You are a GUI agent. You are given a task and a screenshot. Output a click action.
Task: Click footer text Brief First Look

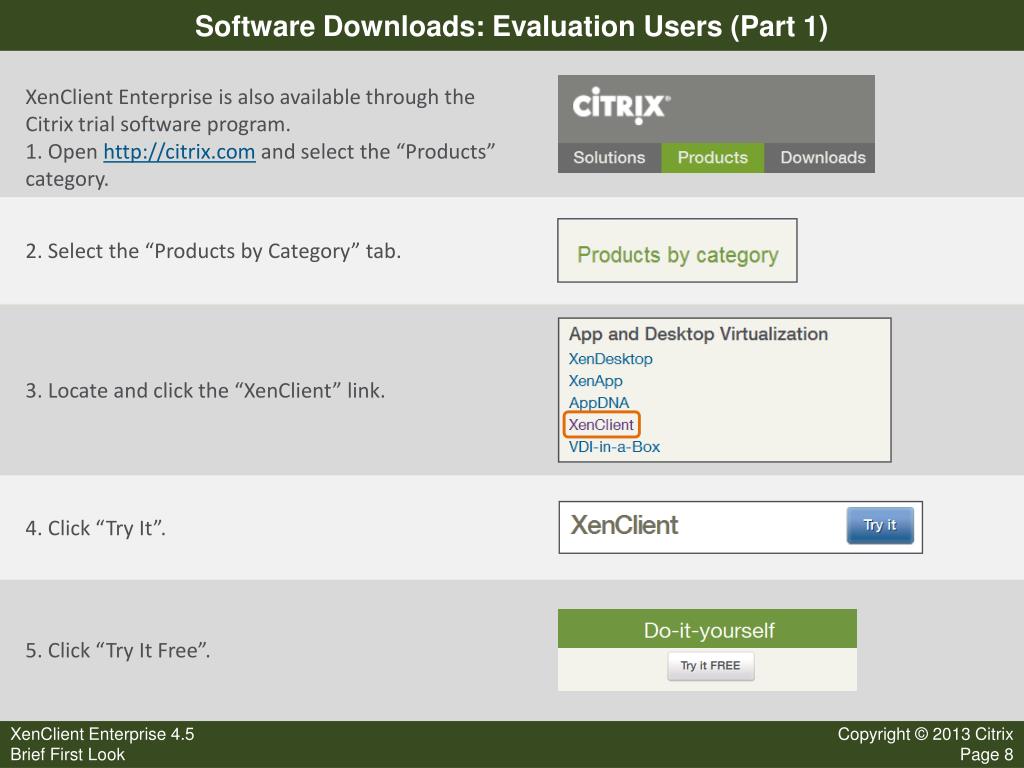tap(67, 754)
